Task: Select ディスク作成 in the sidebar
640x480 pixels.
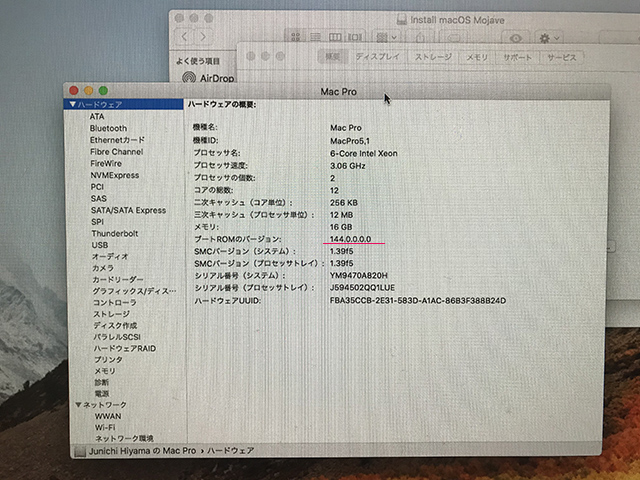Action: click(116, 325)
